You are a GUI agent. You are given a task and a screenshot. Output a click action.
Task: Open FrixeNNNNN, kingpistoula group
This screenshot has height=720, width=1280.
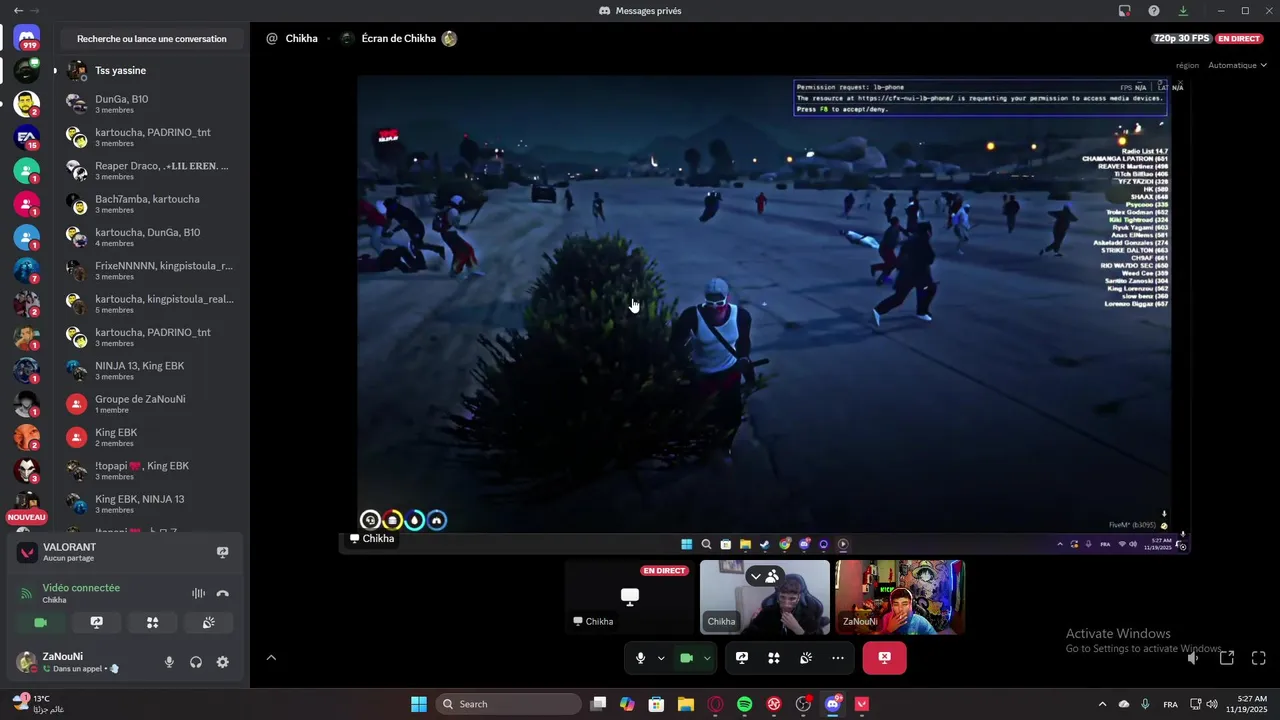[x=150, y=270]
